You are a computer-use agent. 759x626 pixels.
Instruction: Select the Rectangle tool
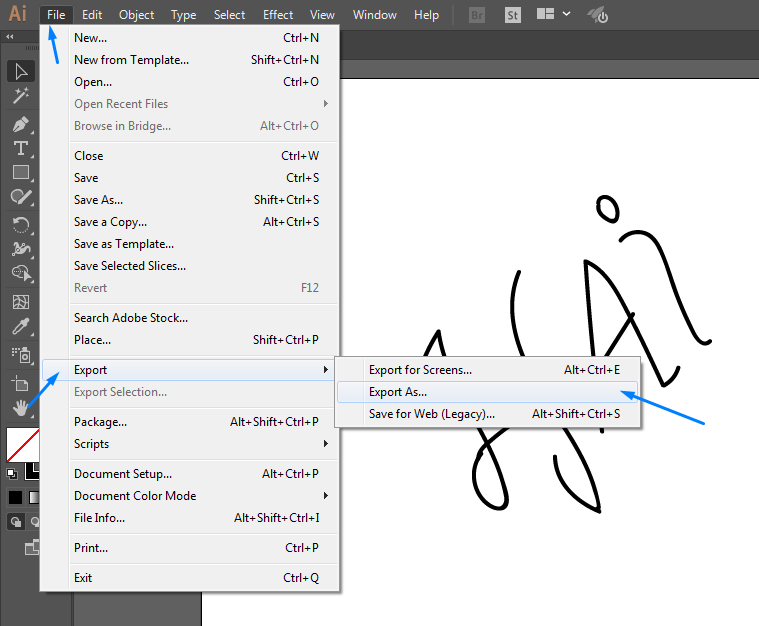[x=20, y=172]
